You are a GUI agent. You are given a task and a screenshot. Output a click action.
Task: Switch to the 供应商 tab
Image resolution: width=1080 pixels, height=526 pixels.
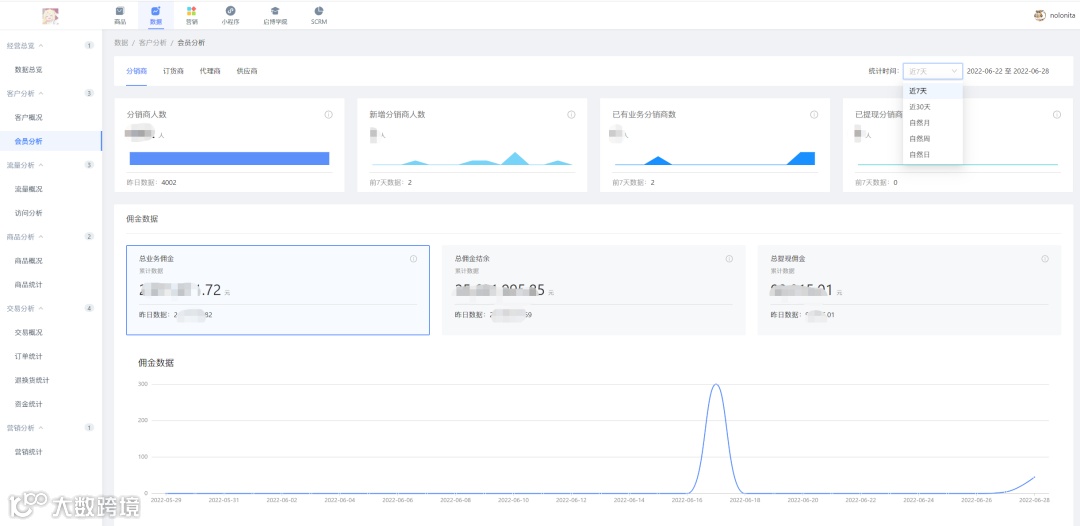click(x=247, y=71)
